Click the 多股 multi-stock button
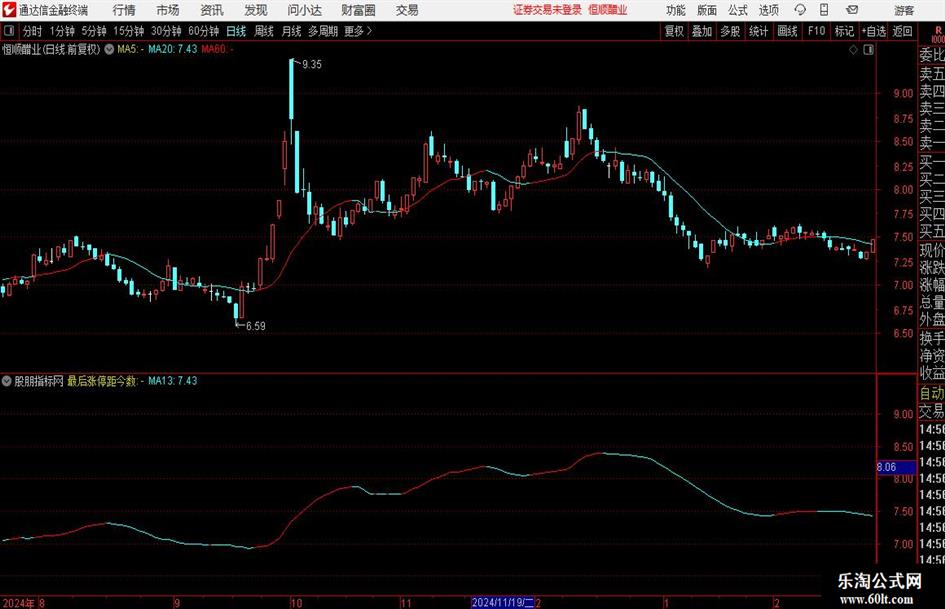Screen dimensions: 945x609 click(x=730, y=31)
